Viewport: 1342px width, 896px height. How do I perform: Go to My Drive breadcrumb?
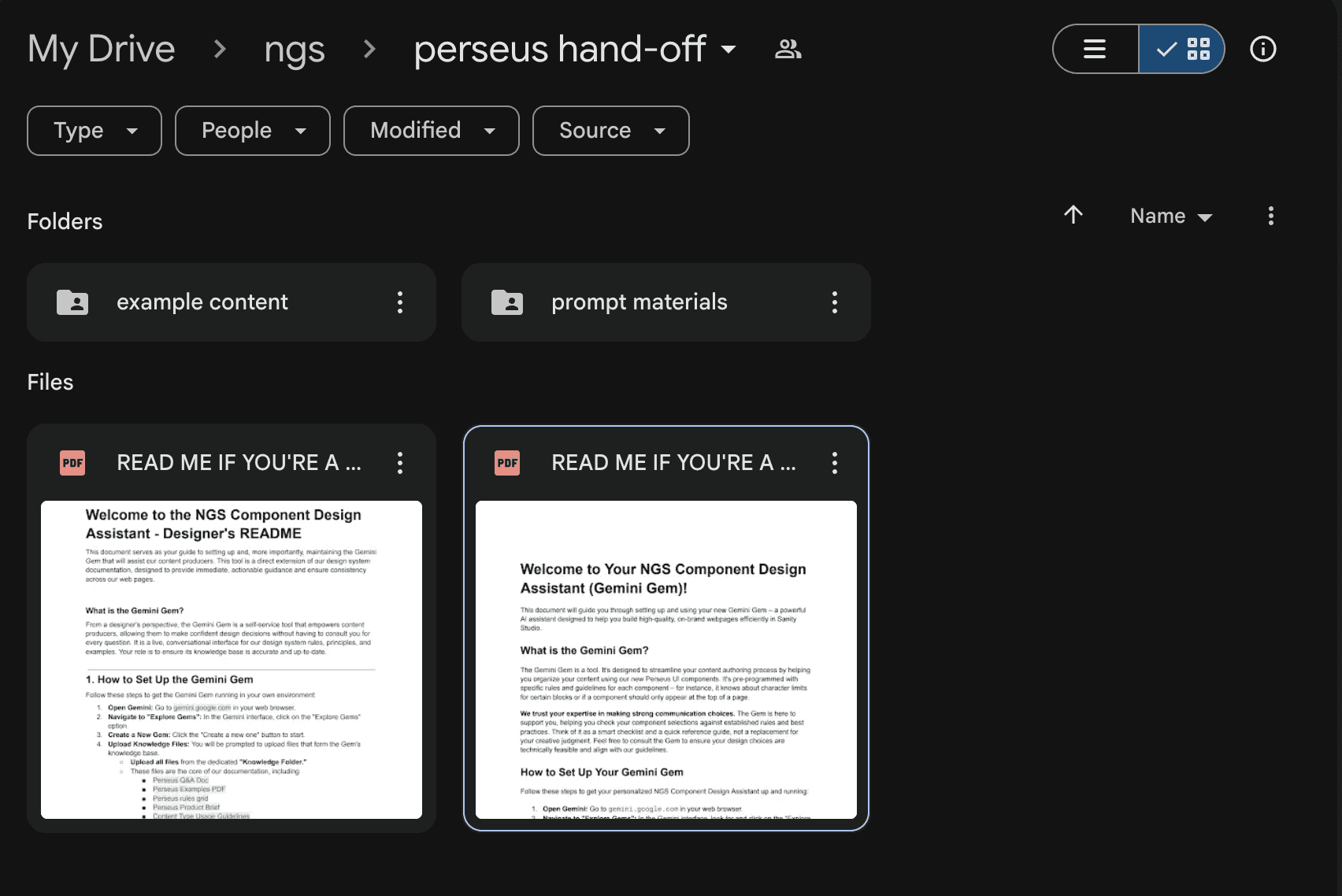(102, 49)
